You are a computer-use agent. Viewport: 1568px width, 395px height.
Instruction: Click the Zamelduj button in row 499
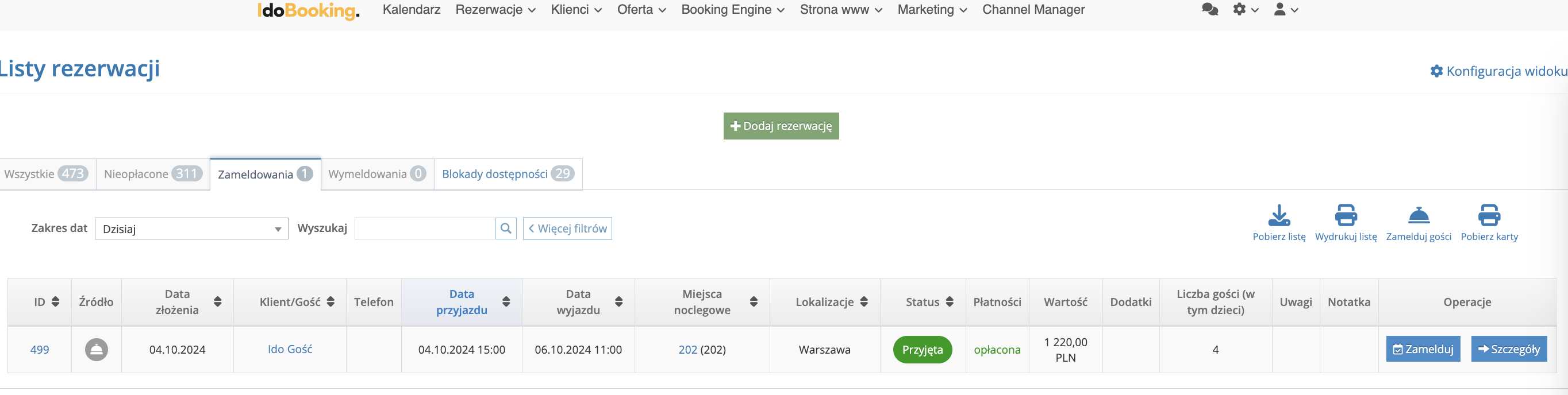click(1423, 349)
